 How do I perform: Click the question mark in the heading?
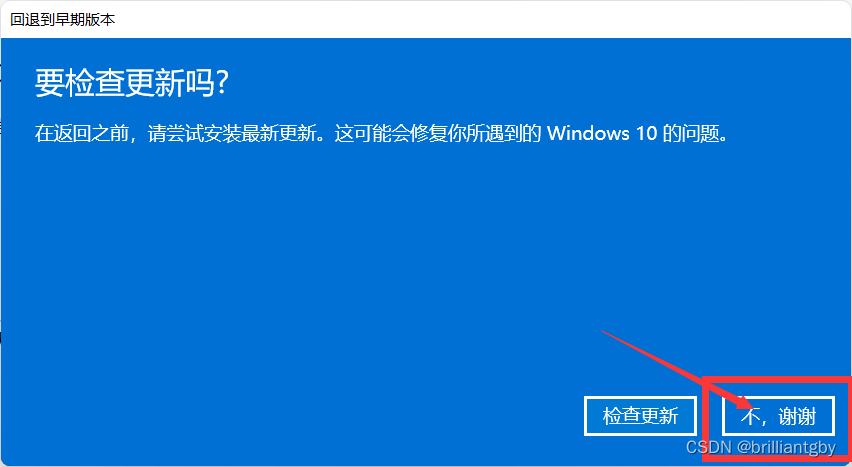221,84
